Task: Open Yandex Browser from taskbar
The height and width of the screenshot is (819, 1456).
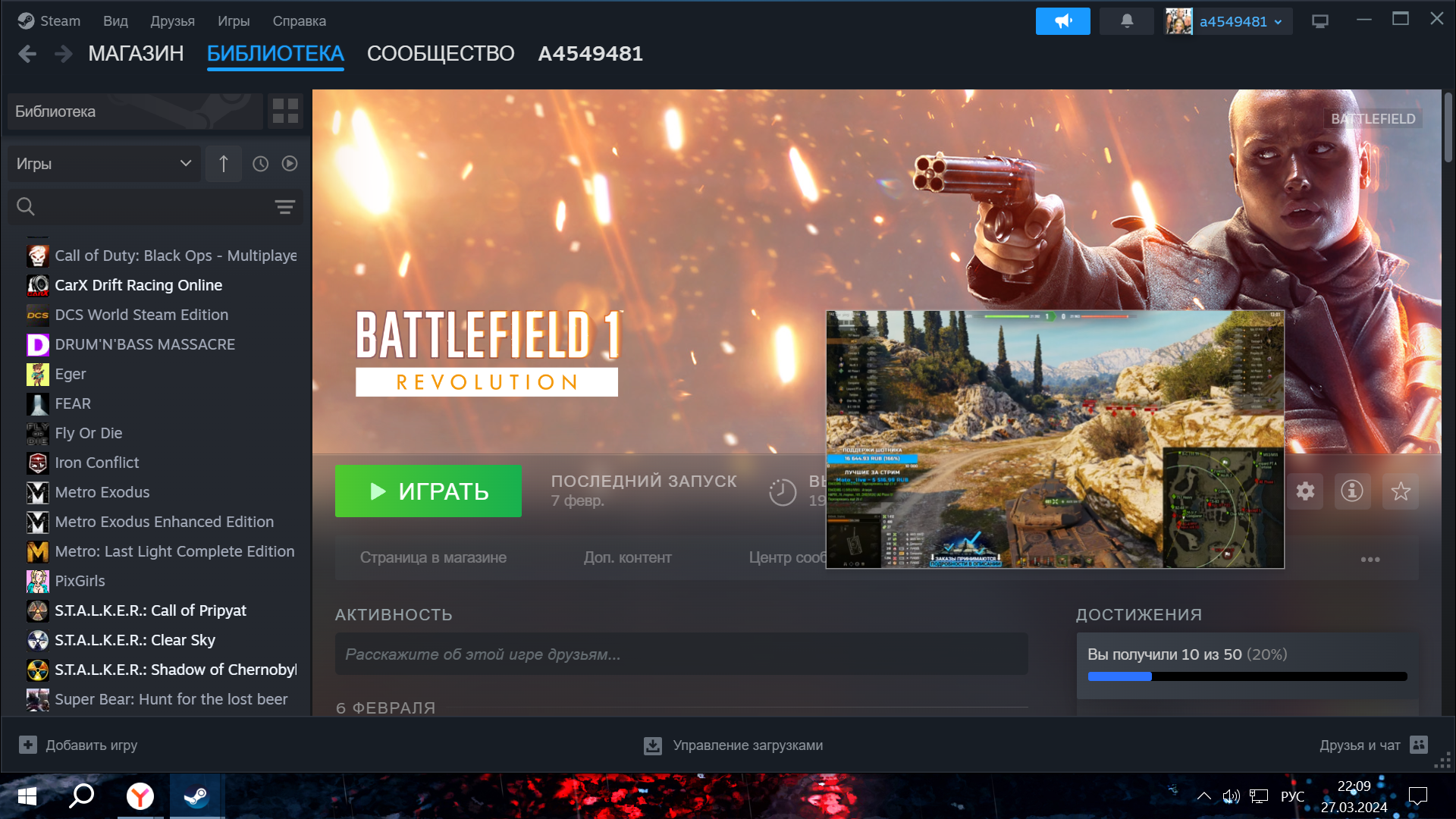Action: 140,796
